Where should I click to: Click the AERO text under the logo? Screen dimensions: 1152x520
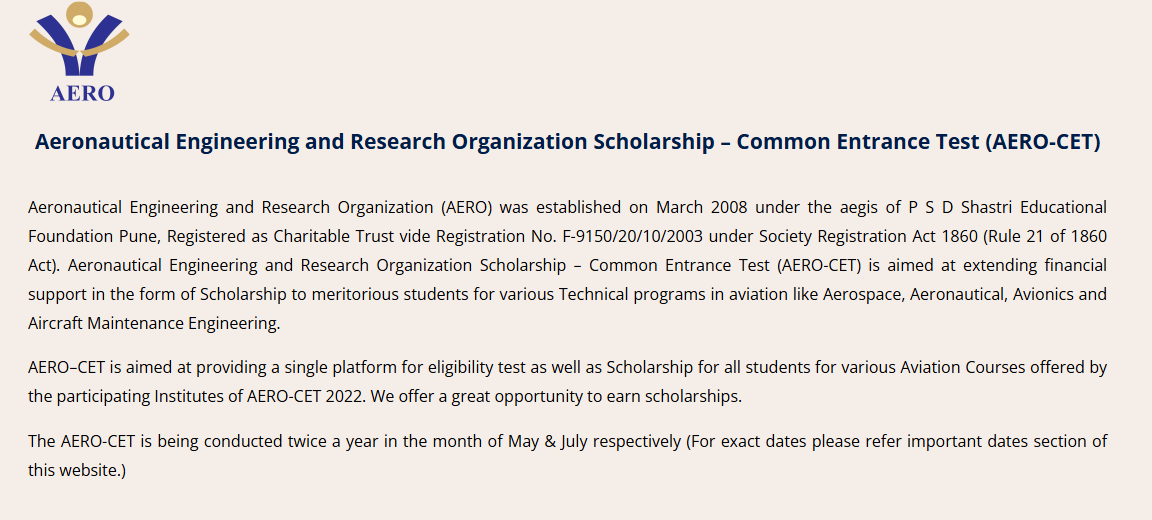click(82, 93)
